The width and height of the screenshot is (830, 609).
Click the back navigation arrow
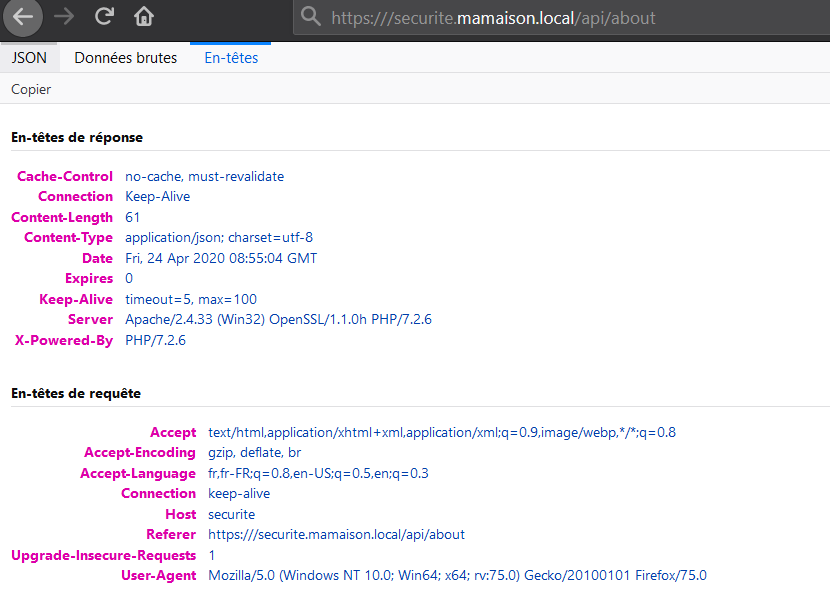tap(21, 17)
